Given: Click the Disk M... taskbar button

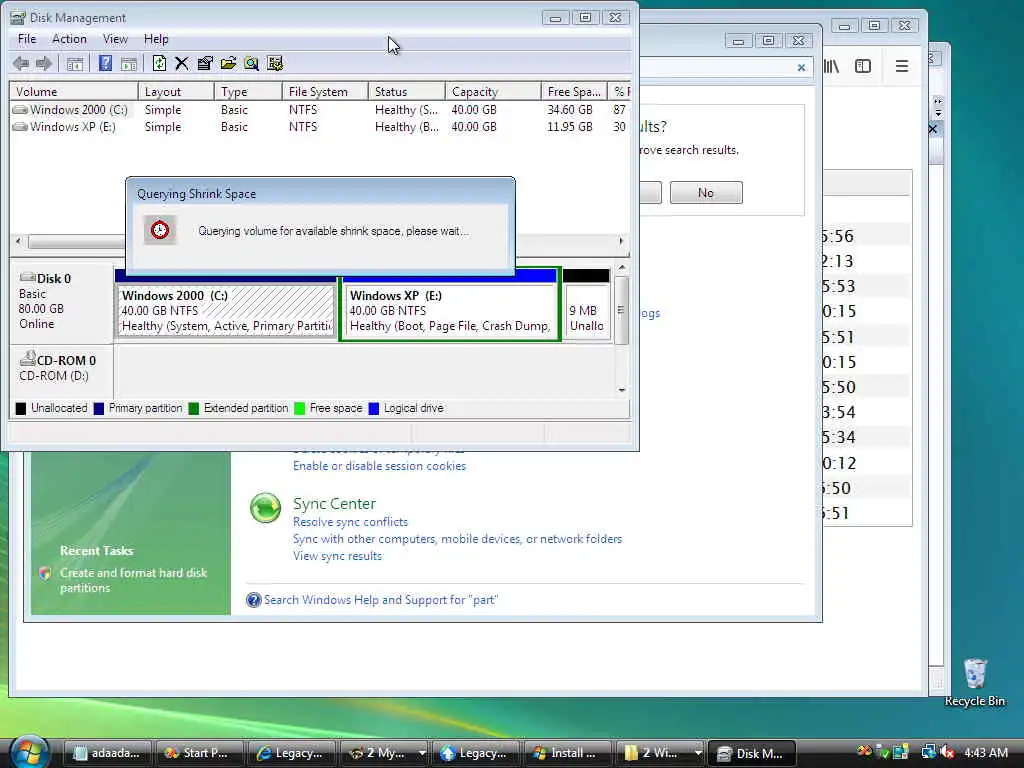Looking at the screenshot, I should pos(752,753).
